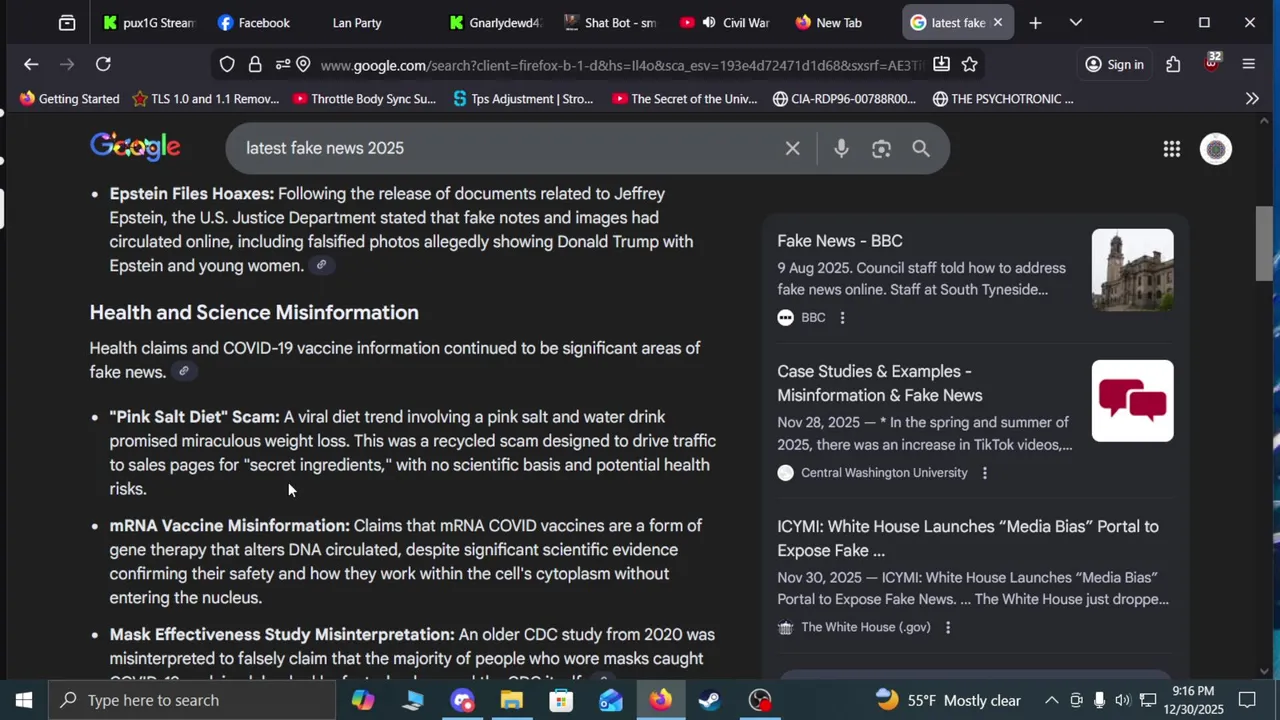The width and height of the screenshot is (1280, 720).
Task: Mute the Civil War tab audio
Action: coord(709,22)
